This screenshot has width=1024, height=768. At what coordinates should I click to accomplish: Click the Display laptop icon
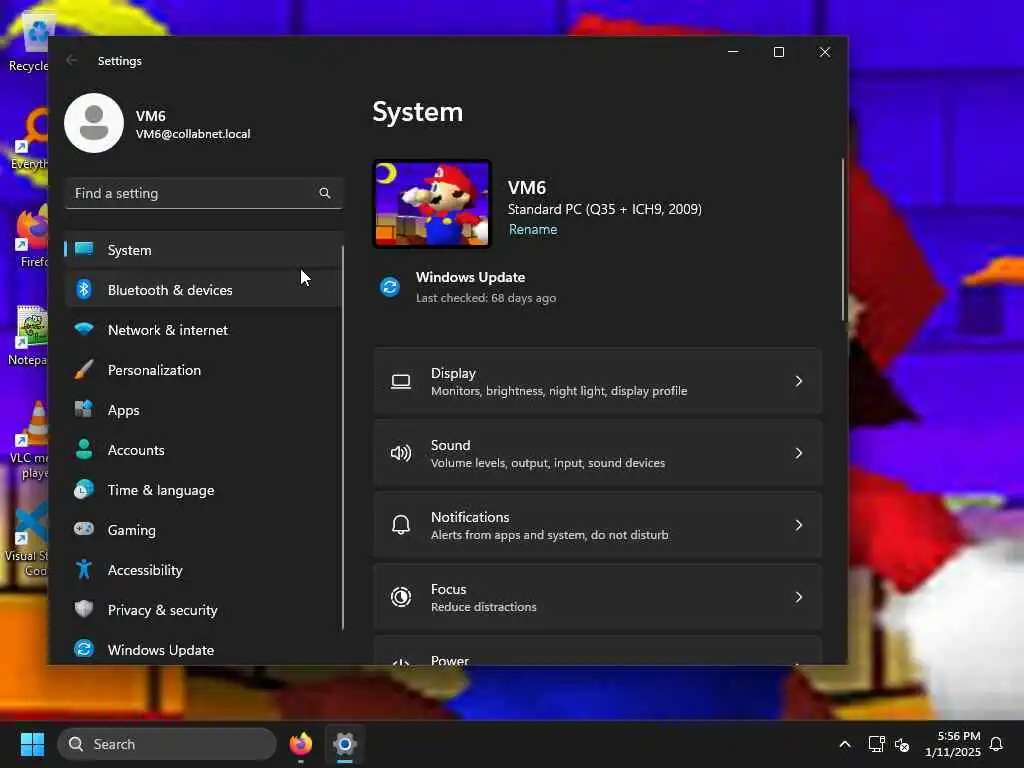[x=400, y=381]
